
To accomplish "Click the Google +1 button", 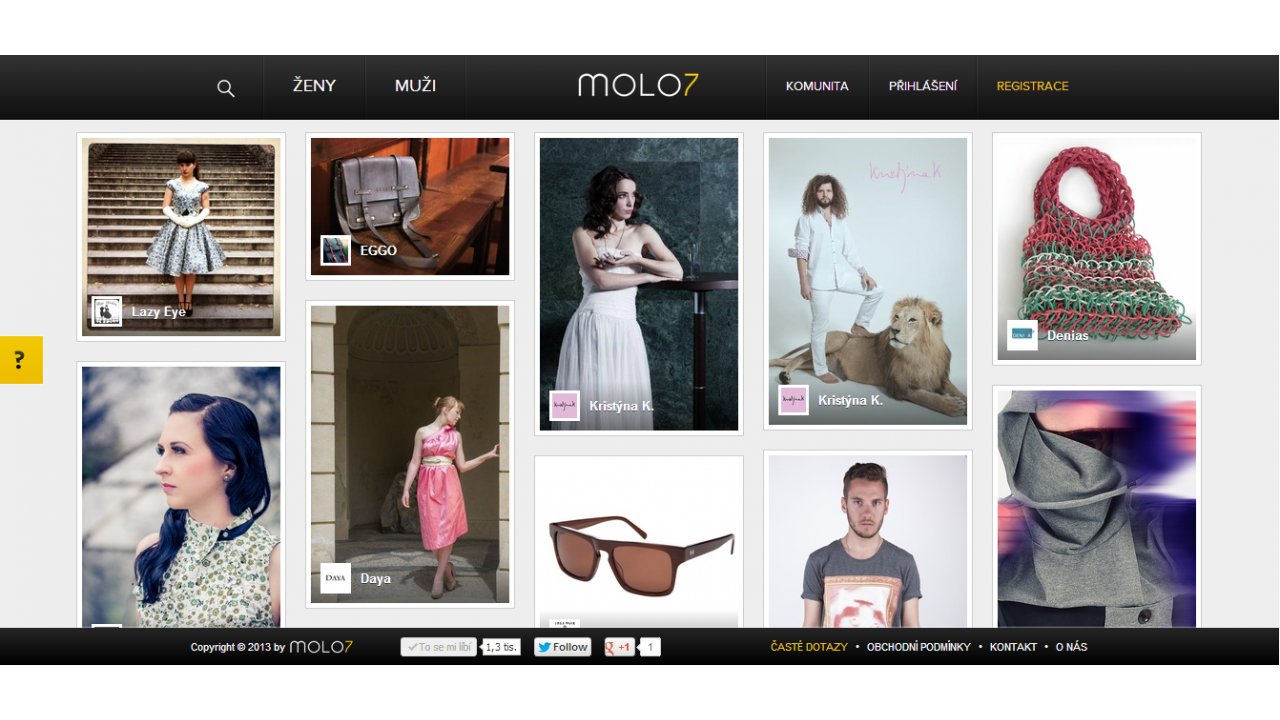I will point(619,647).
